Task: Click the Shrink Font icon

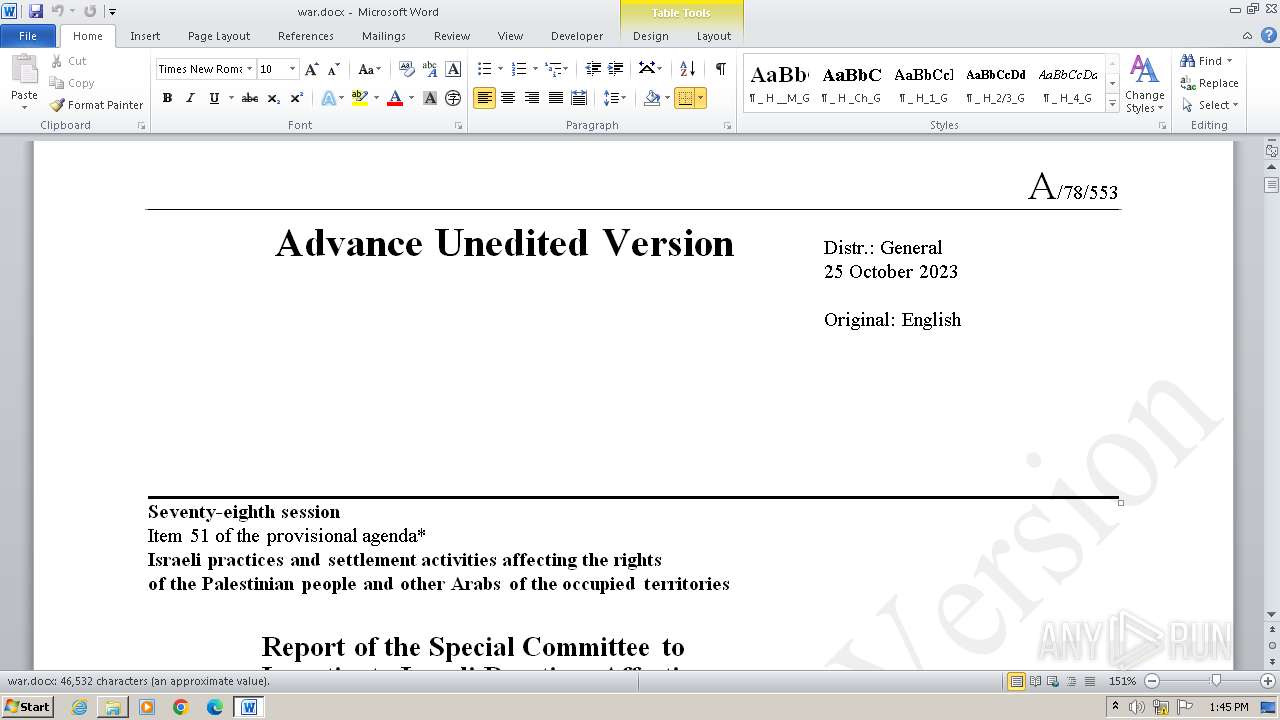Action: tap(334, 69)
